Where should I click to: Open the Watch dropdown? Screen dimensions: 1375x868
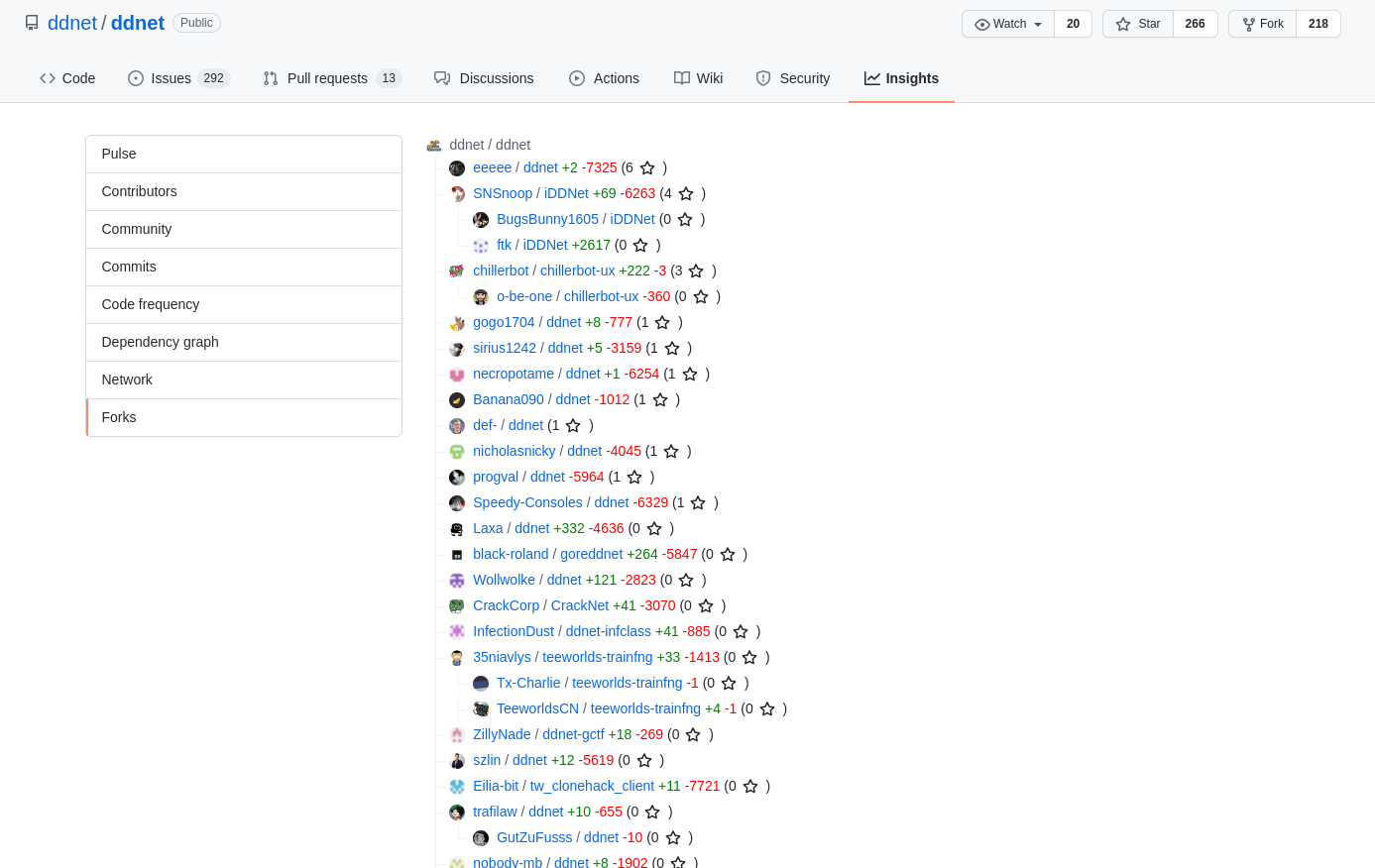tap(1008, 24)
